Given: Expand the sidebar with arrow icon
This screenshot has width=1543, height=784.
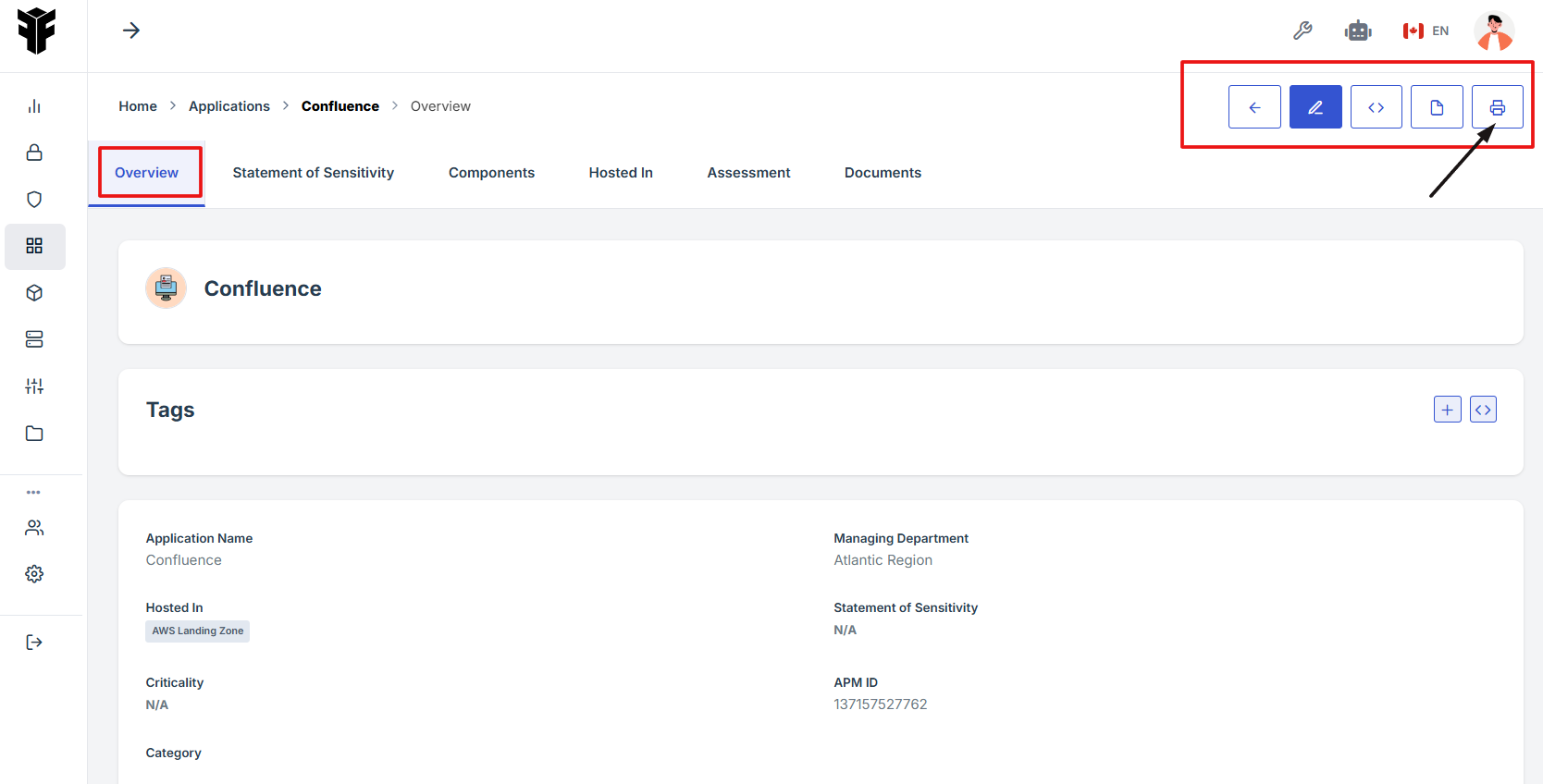Looking at the screenshot, I should click(131, 31).
